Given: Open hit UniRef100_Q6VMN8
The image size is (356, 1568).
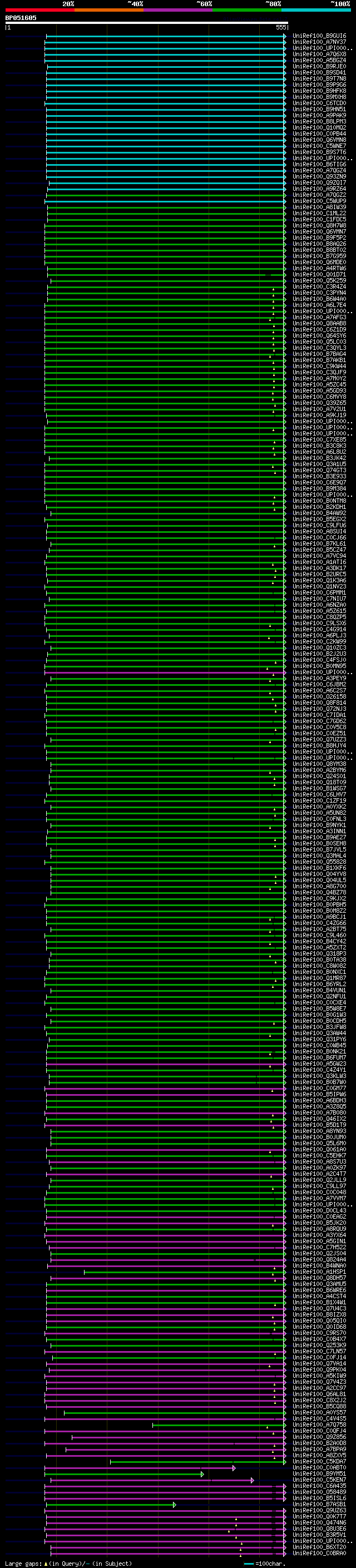Looking at the screenshot, I should [x=319, y=140].
